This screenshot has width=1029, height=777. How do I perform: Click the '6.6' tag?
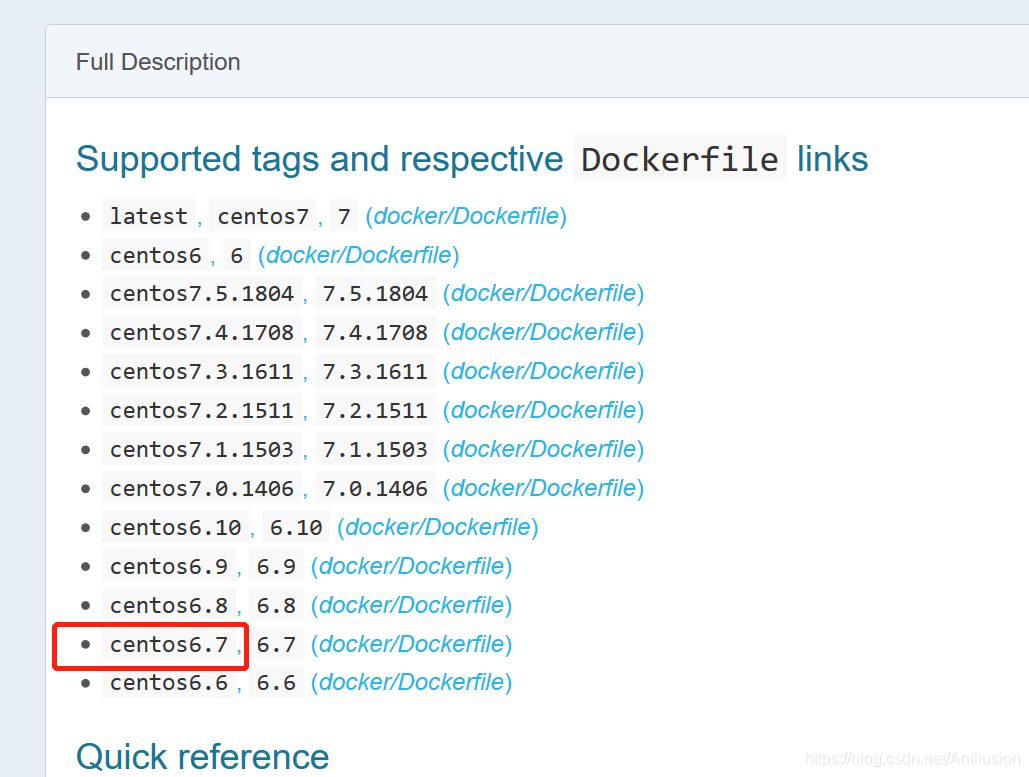point(276,682)
